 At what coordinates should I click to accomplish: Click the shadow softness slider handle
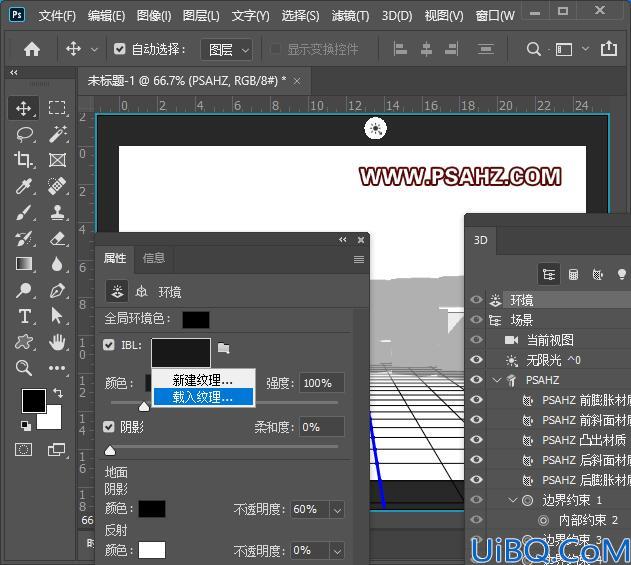(110, 450)
